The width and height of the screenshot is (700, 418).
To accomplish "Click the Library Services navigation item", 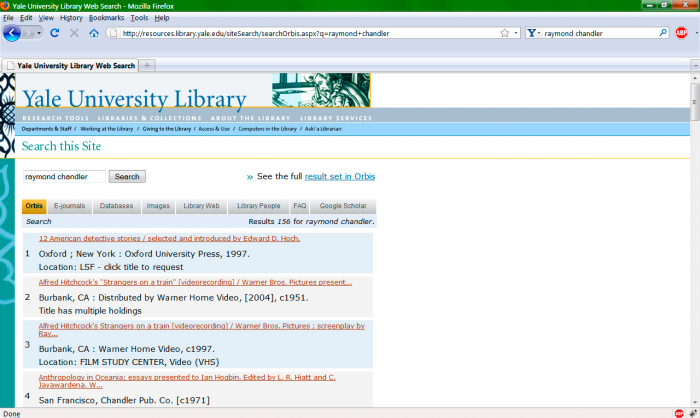I will [x=336, y=118].
